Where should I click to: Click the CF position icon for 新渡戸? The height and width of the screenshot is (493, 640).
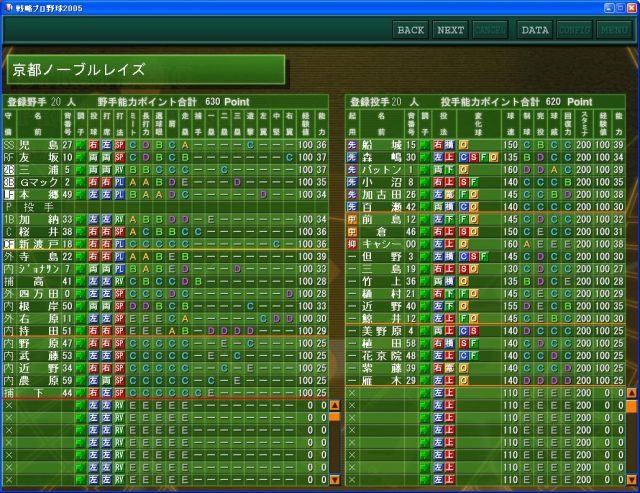pos(9,244)
